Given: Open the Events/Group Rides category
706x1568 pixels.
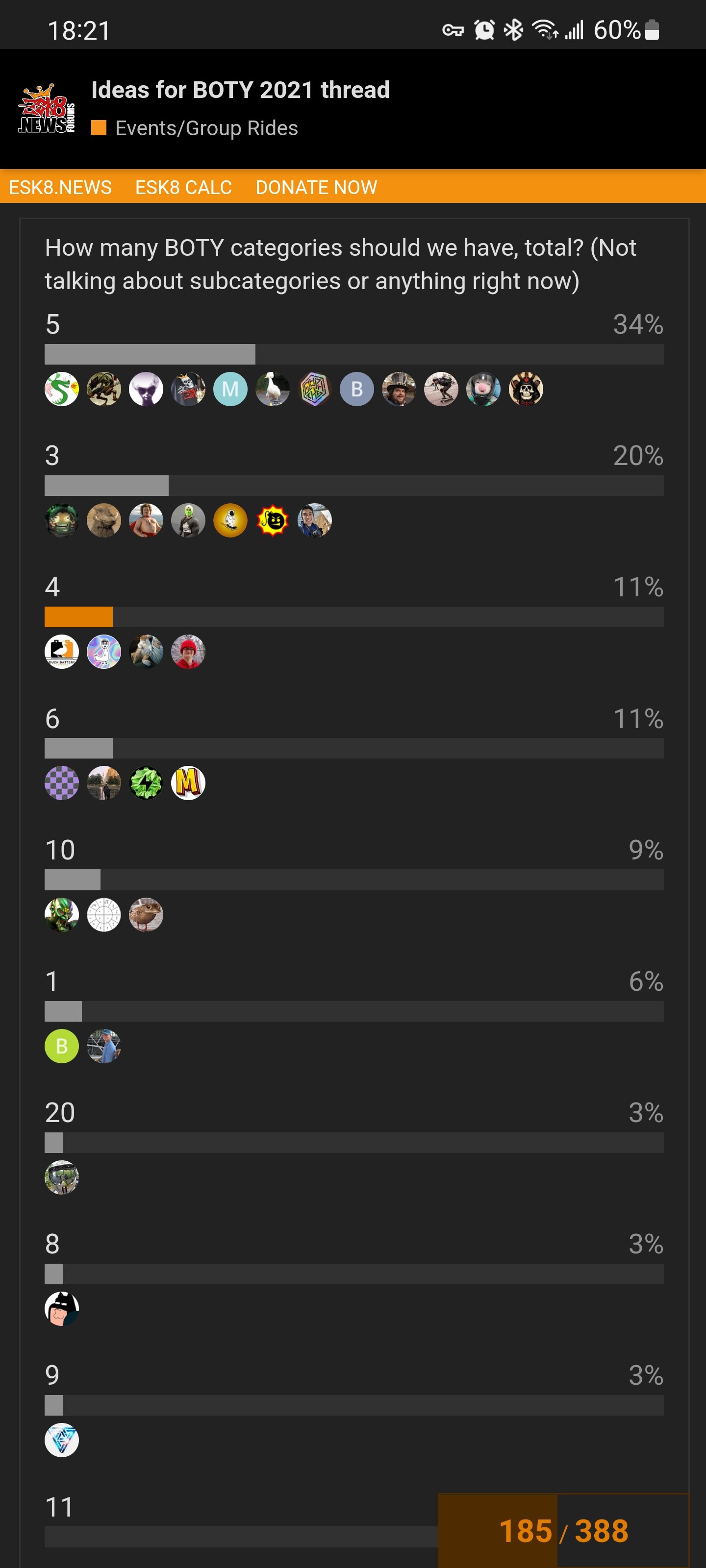Looking at the screenshot, I should coord(206,128).
